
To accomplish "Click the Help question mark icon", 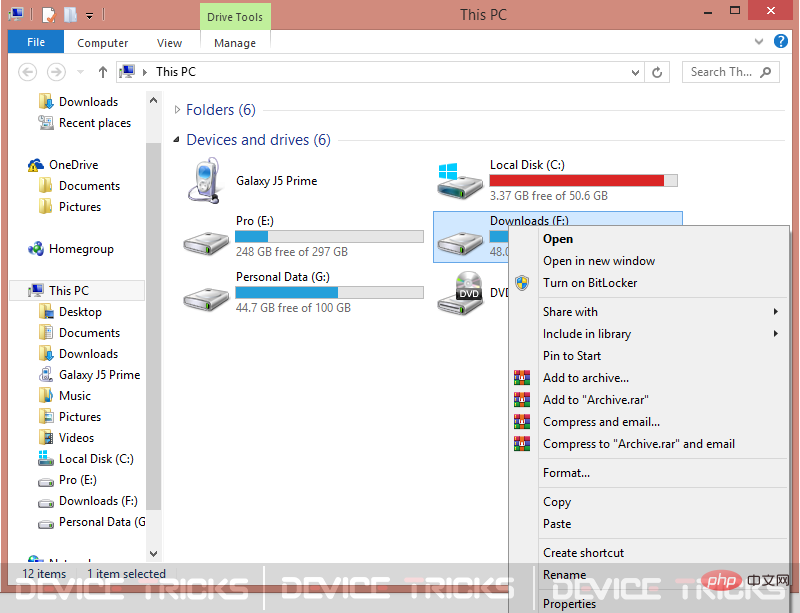I will (781, 41).
